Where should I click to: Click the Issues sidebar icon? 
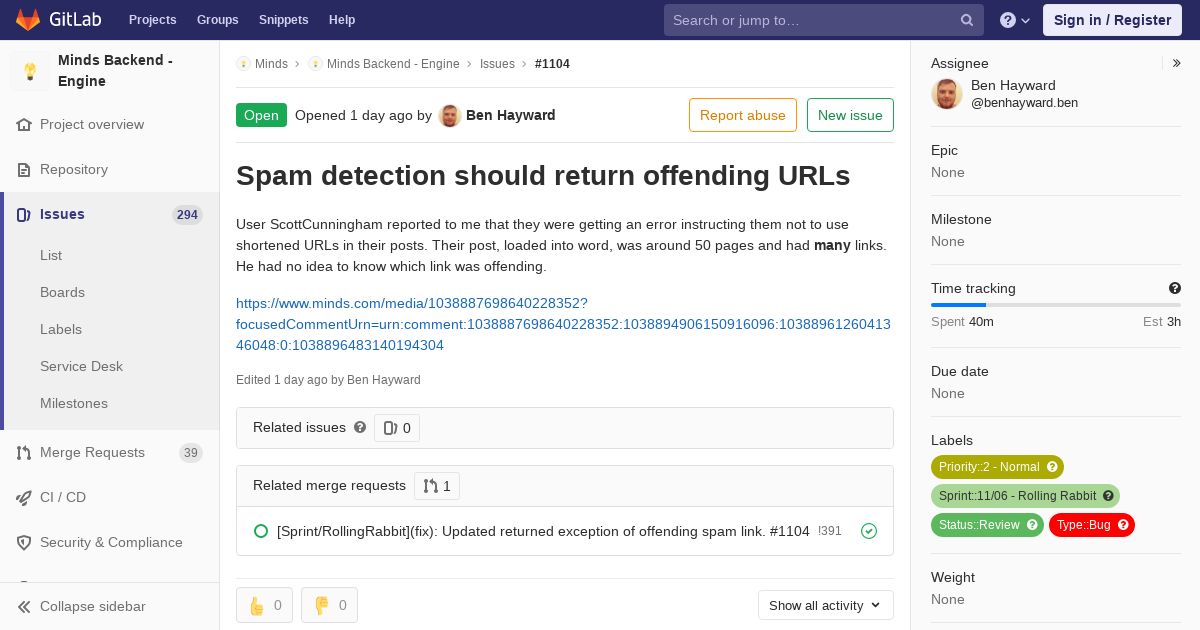tap(24, 215)
